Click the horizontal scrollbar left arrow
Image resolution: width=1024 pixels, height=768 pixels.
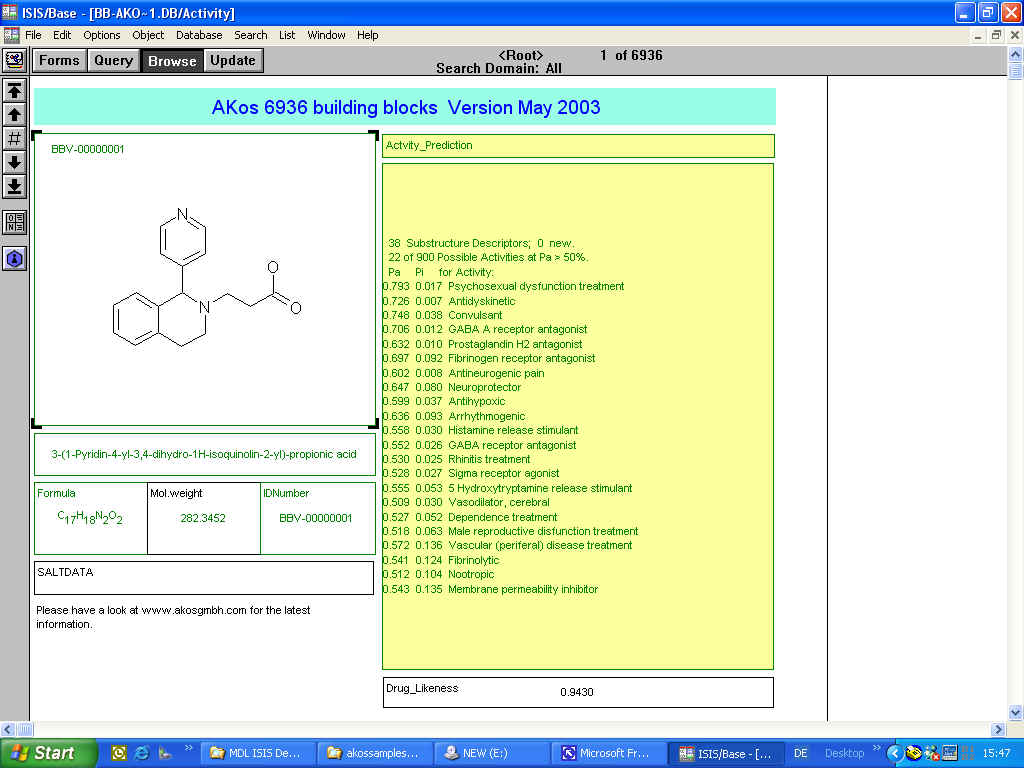tap(8, 729)
